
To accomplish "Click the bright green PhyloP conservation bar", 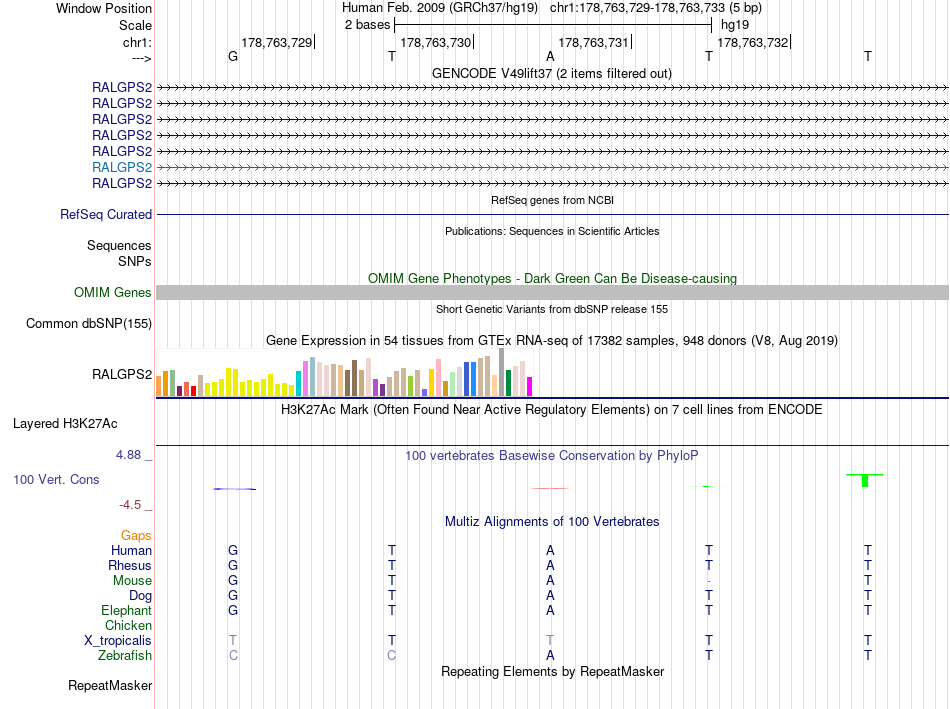I will 865,480.
